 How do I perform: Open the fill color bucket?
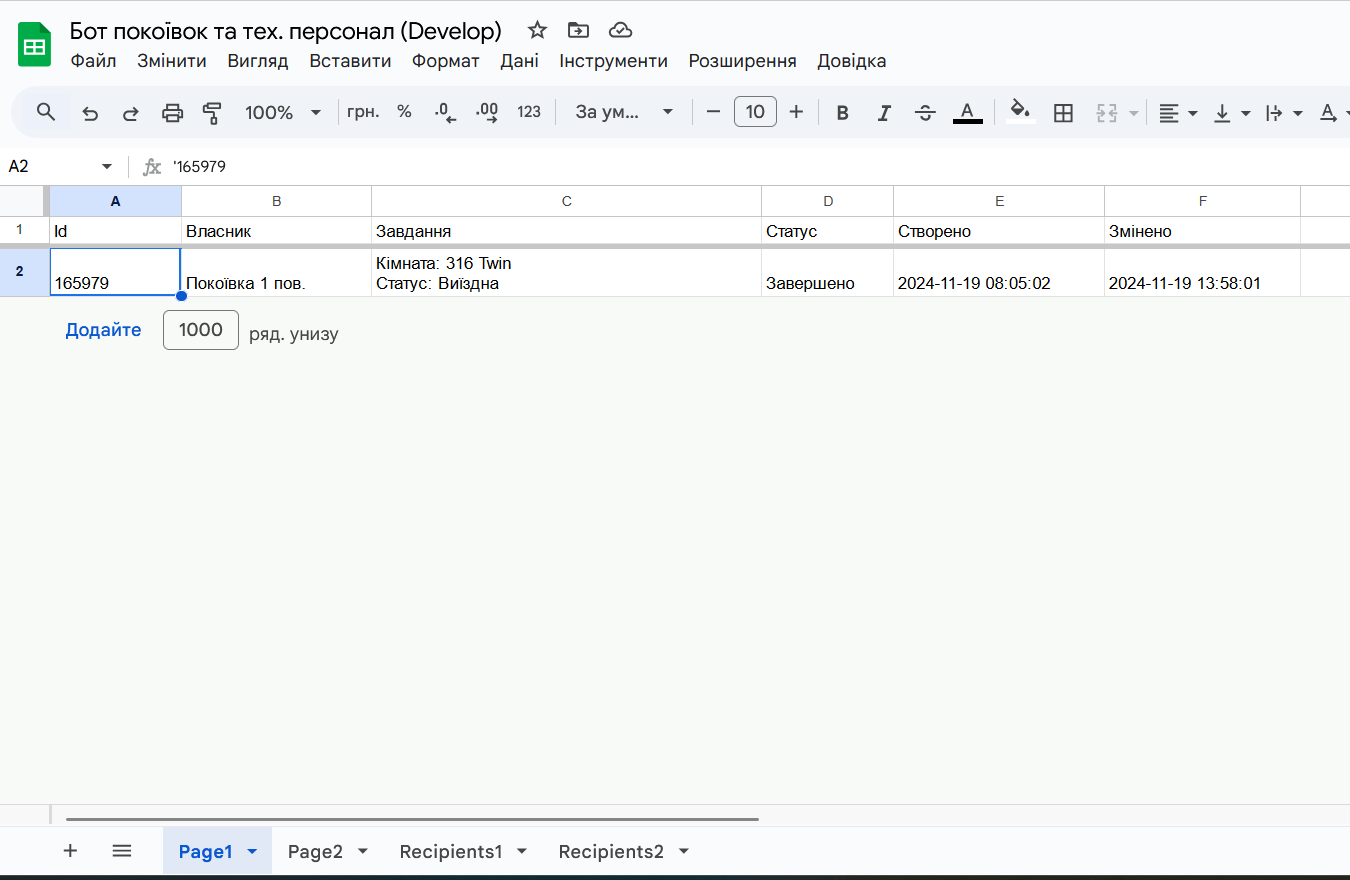click(1019, 112)
